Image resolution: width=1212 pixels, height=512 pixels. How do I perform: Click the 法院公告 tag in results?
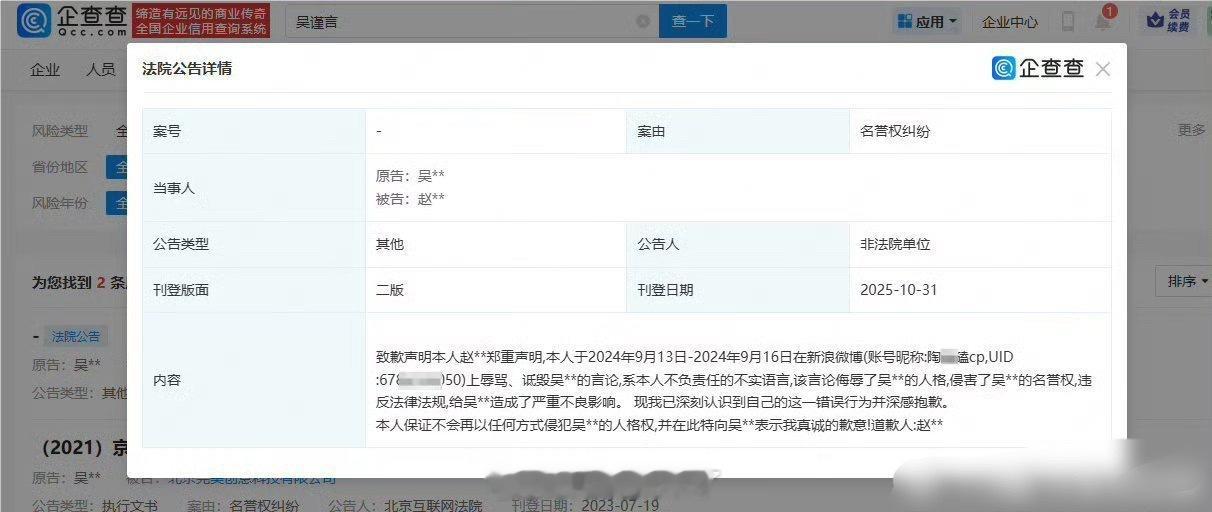click(76, 337)
